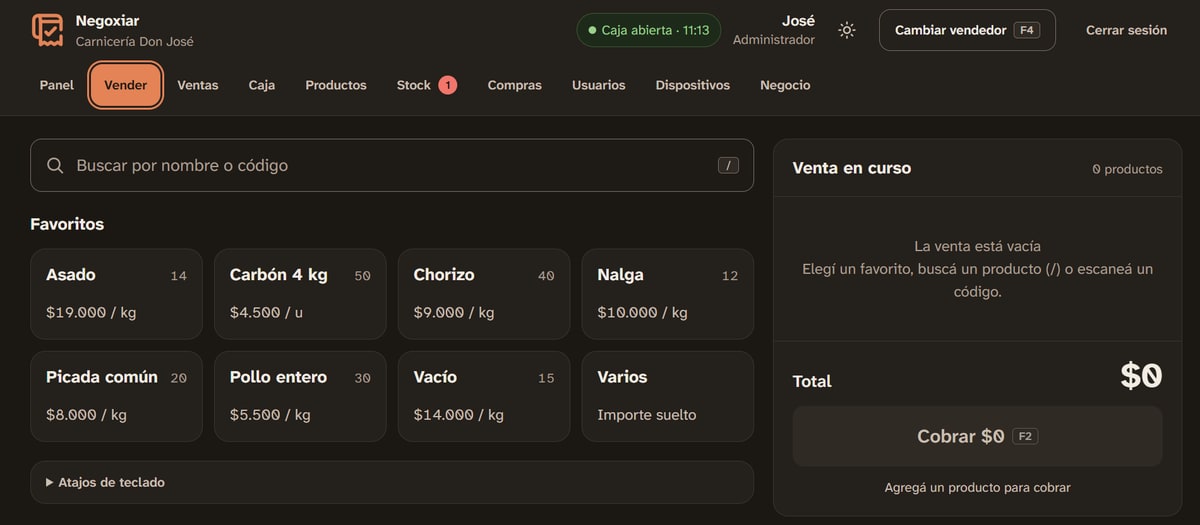Click the Negoxiar receipt logo icon
Viewport: 1200px width, 525px height.
pos(47,30)
